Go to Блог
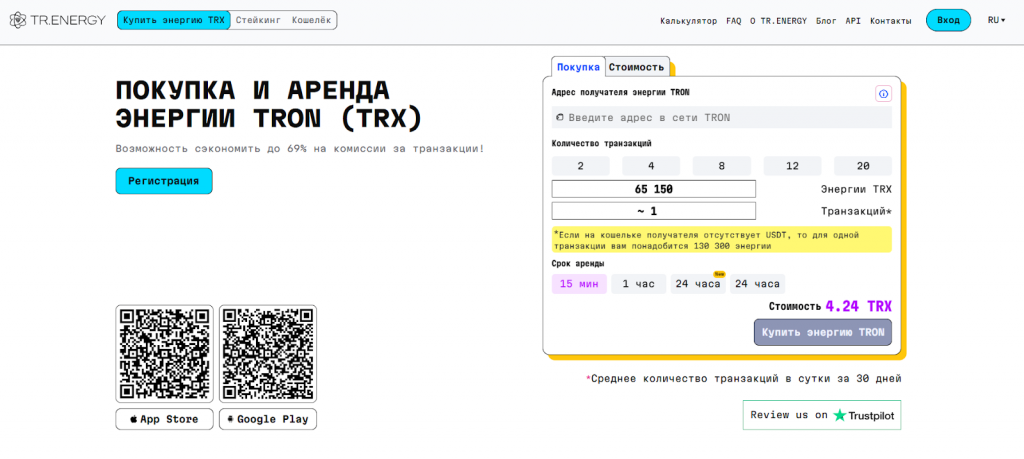The height and width of the screenshot is (459, 1024). pos(826,21)
